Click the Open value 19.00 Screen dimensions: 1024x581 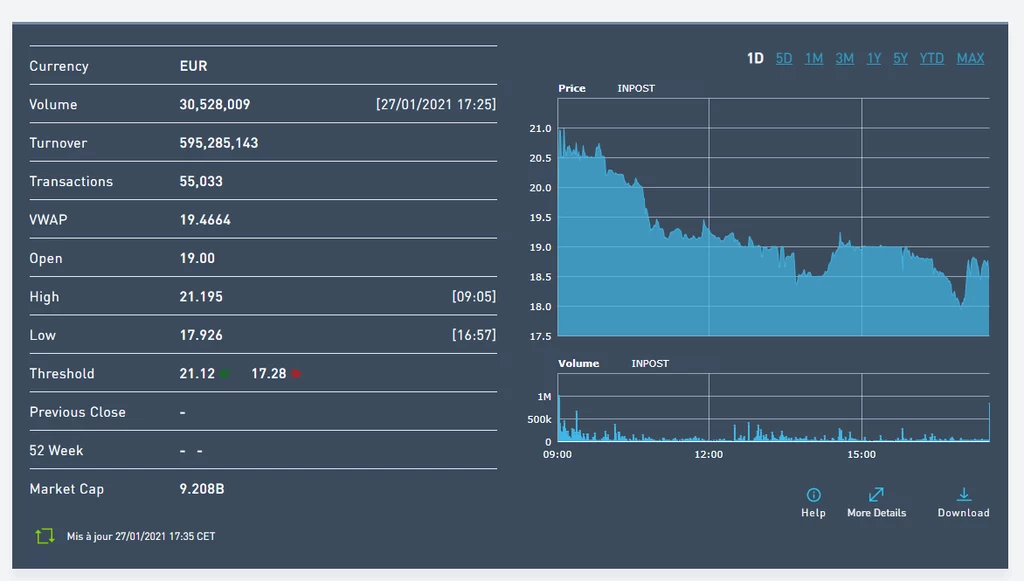click(x=197, y=259)
